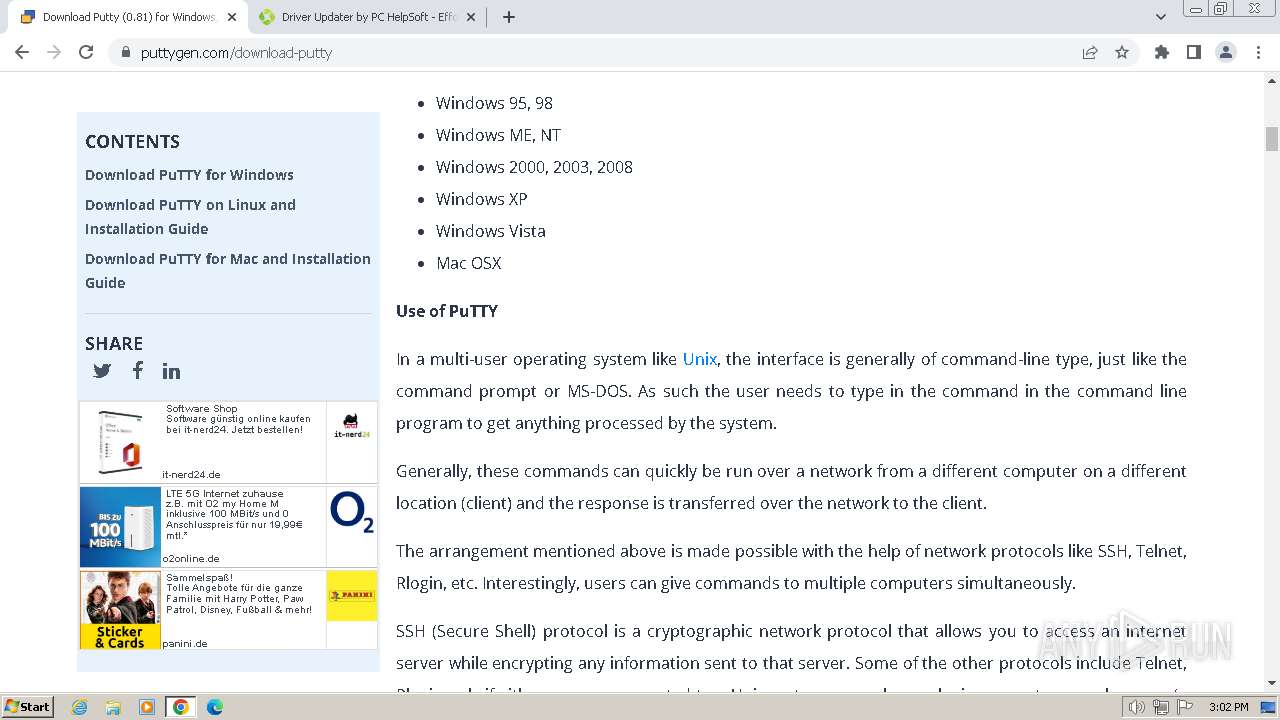The width and height of the screenshot is (1280, 720).
Task: Click the Windows 2000, 2003, 2008 list item
Action: pos(534,167)
